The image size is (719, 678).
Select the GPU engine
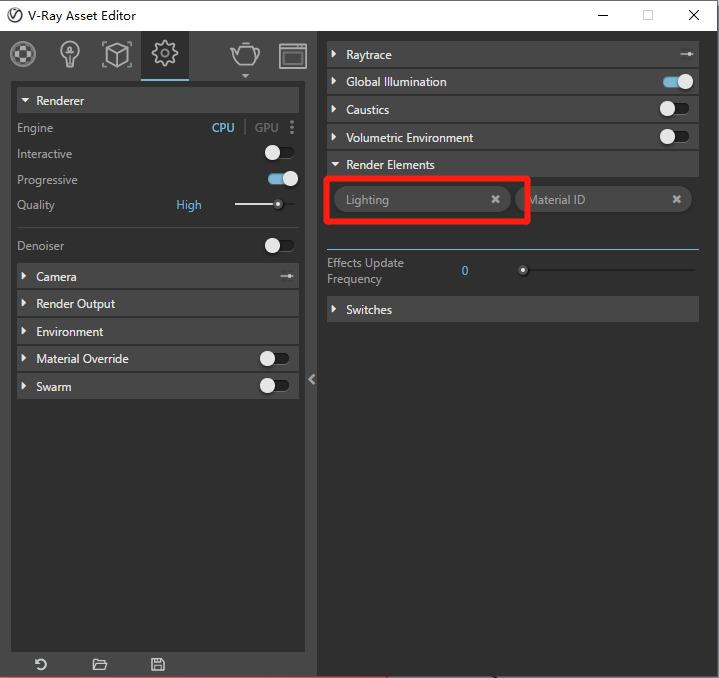(266, 127)
